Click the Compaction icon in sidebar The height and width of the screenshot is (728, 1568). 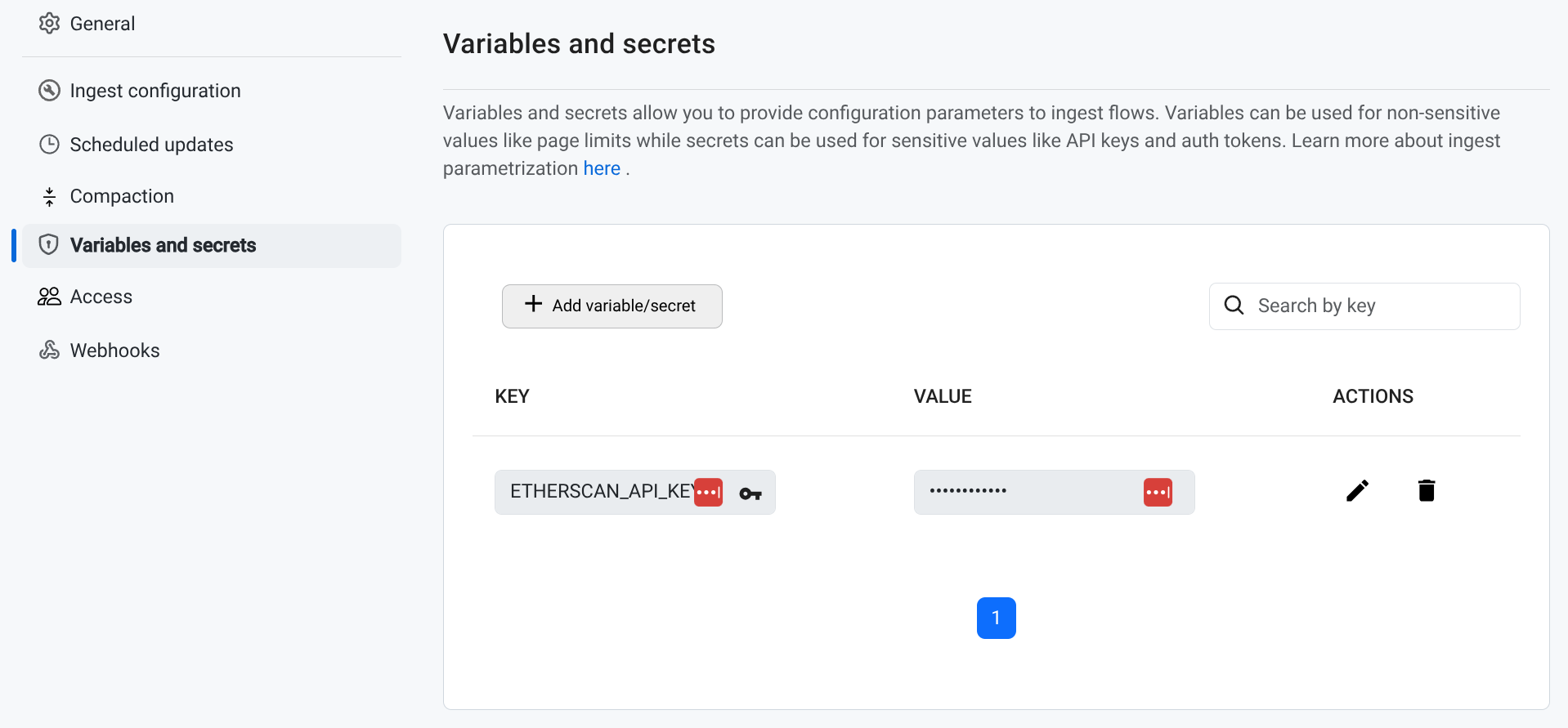pyautogui.click(x=50, y=197)
